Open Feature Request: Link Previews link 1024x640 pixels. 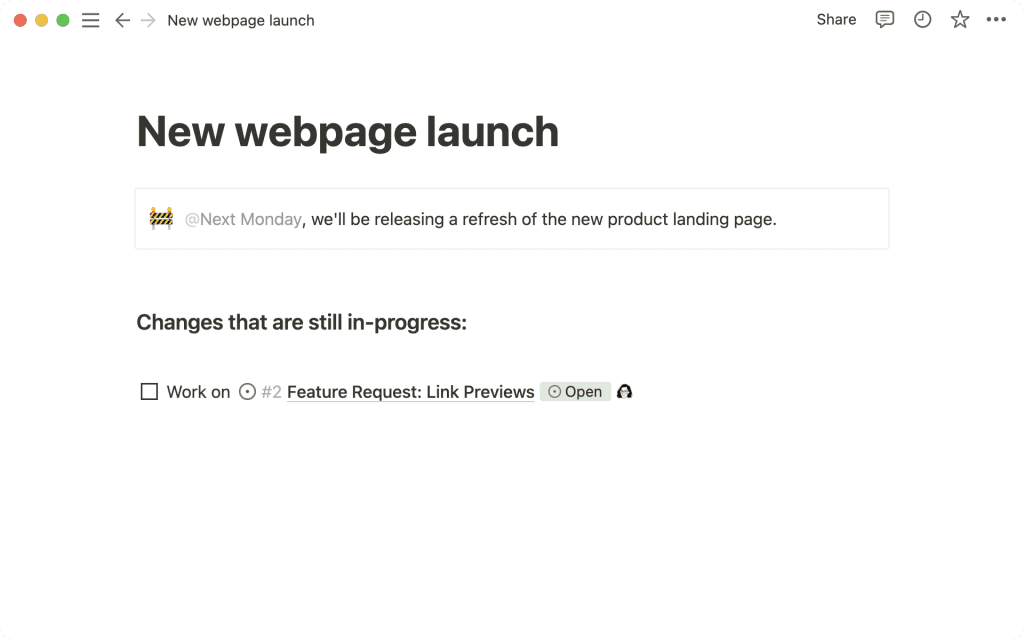pos(411,392)
